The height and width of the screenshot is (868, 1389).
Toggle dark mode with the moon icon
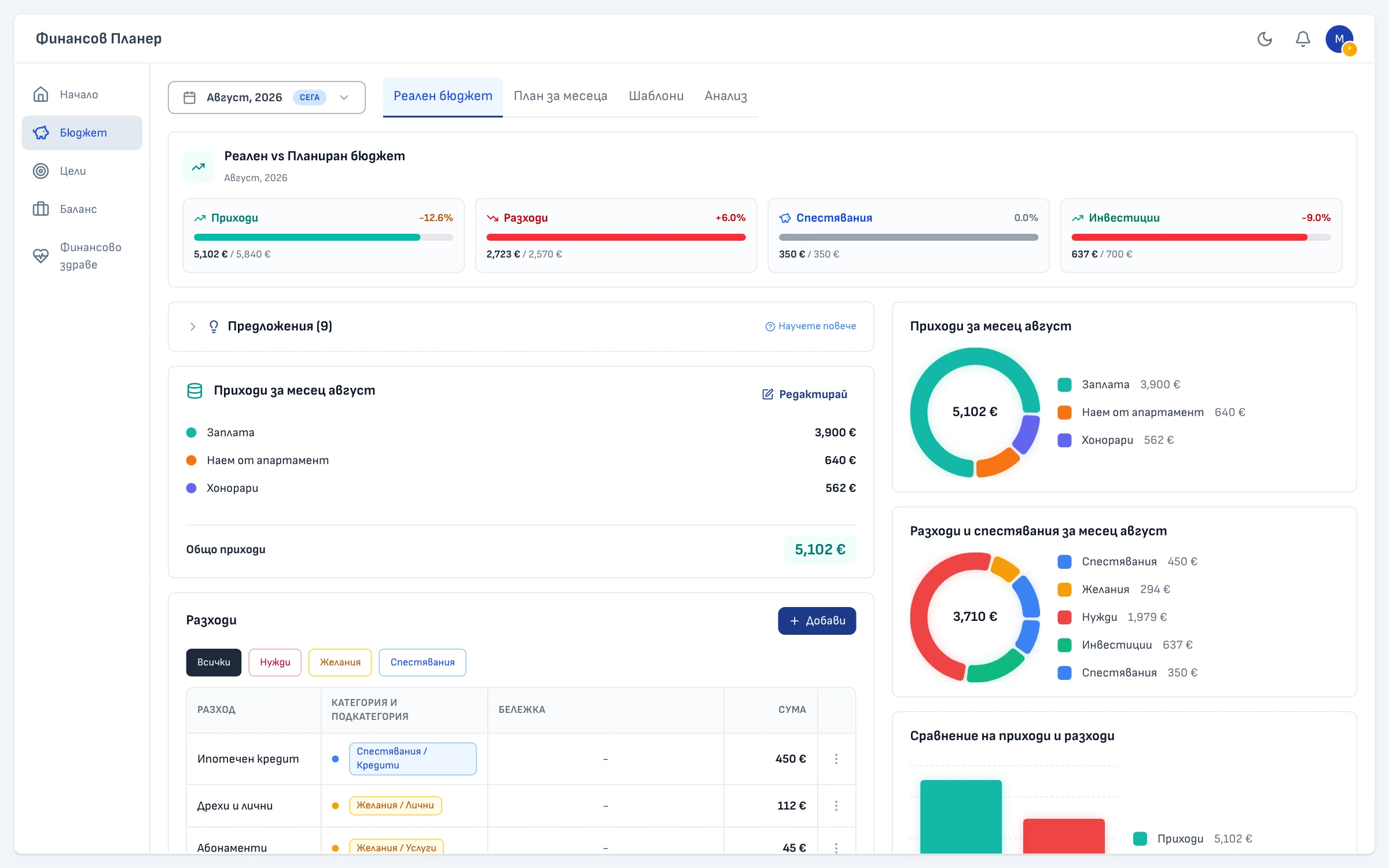click(x=1265, y=39)
